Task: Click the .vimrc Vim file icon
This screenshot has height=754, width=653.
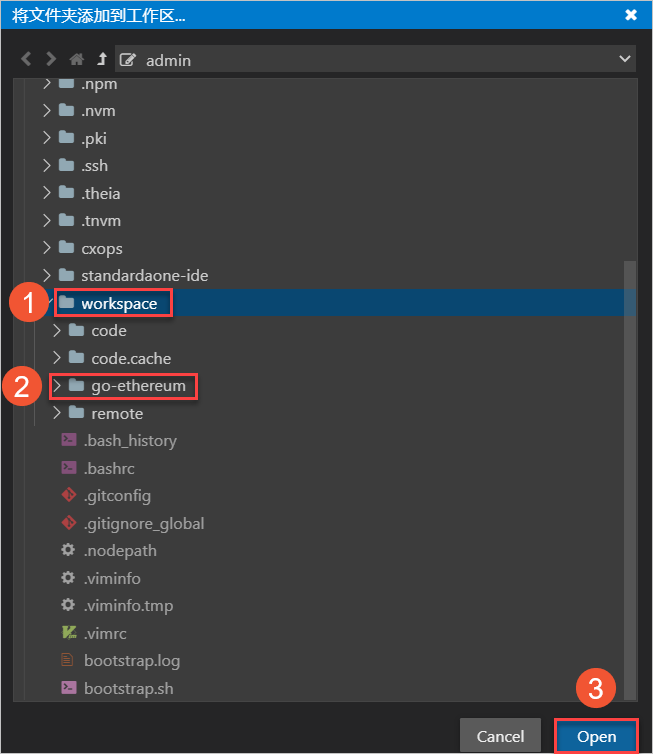Action: click(68, 633)
